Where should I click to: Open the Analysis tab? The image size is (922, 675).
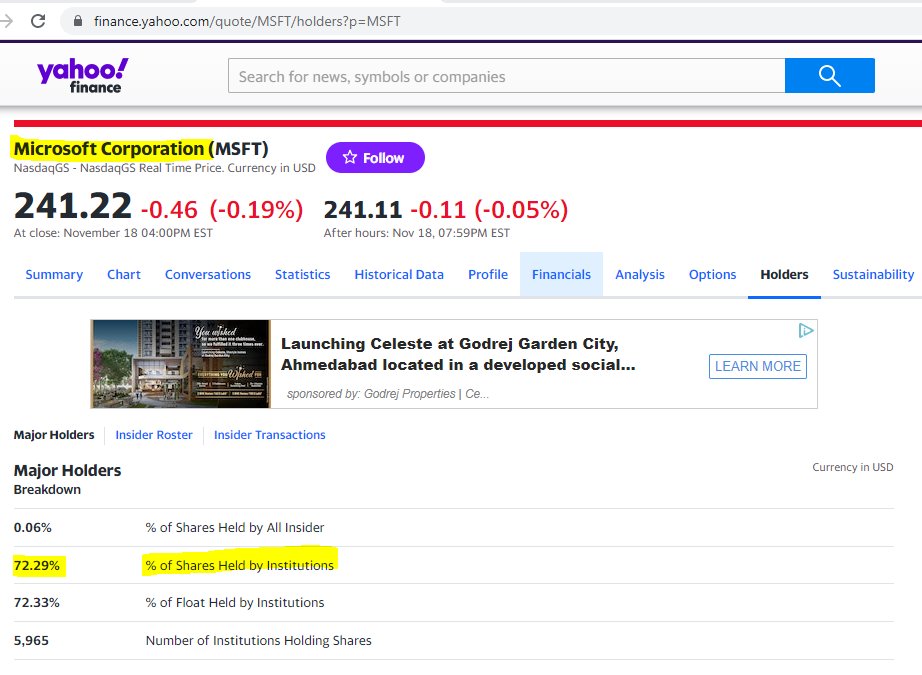(640, 275)
